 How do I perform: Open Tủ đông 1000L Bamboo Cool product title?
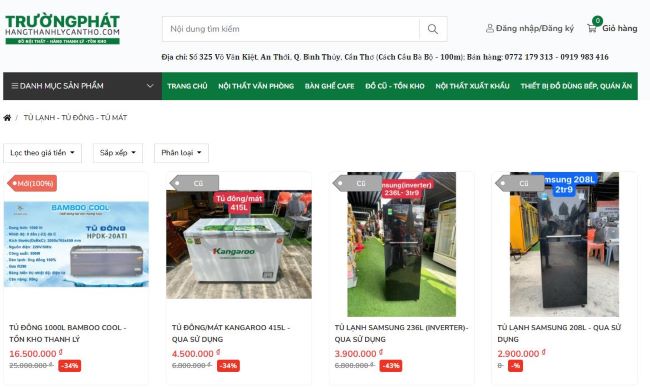pos(68,333)
